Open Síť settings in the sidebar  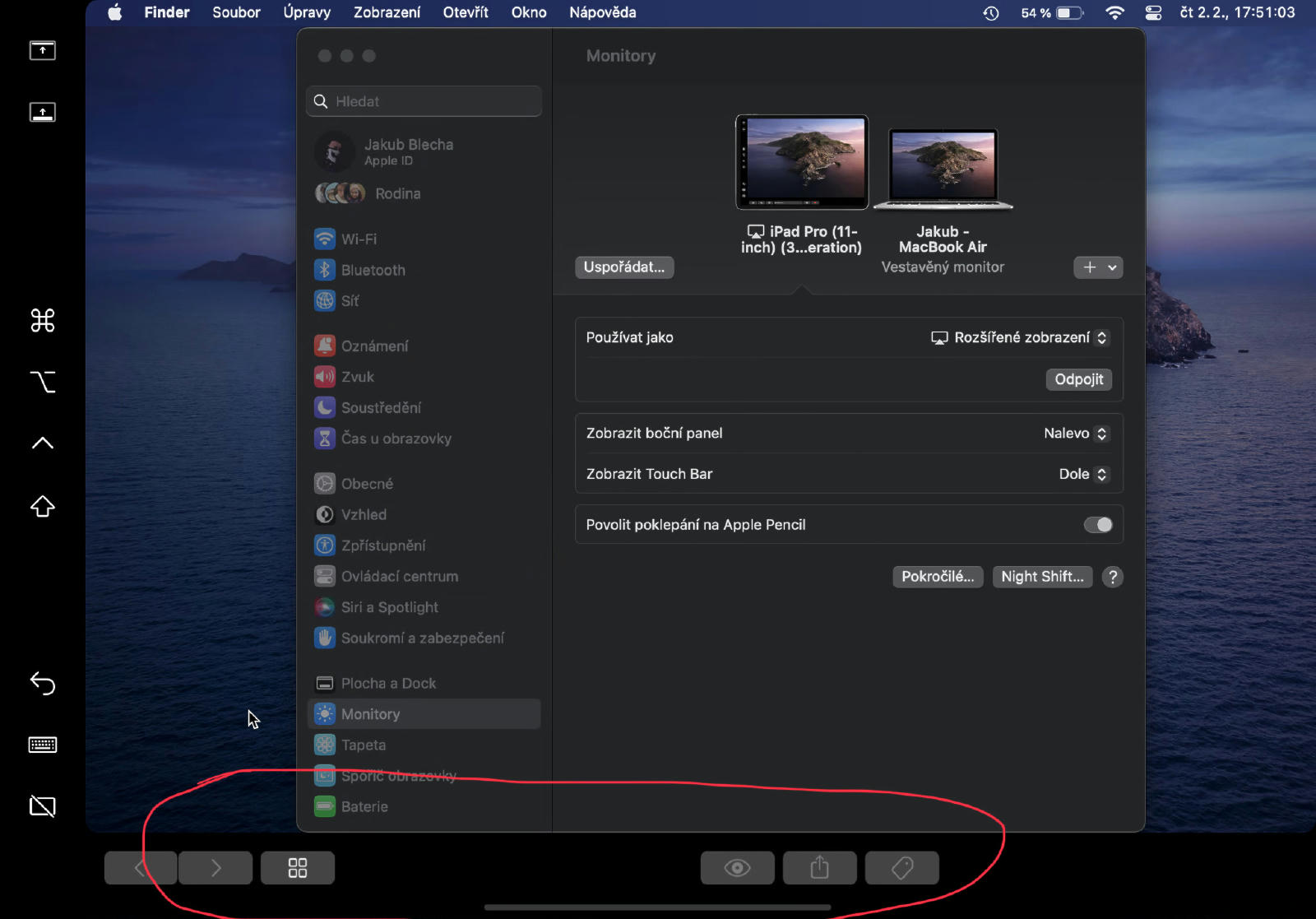click(424, 301)
